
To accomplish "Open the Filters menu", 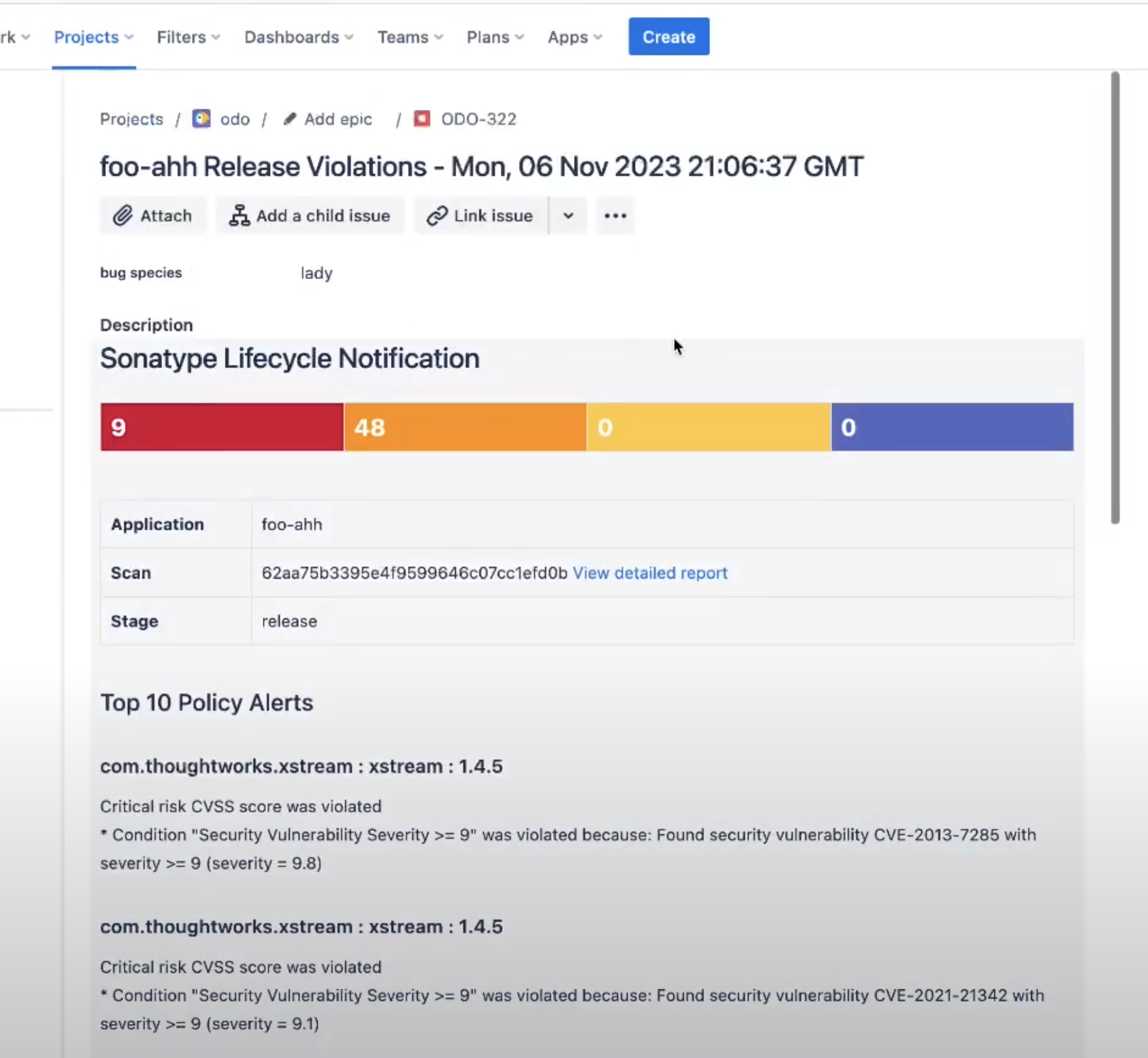I will tap(188, 37).
